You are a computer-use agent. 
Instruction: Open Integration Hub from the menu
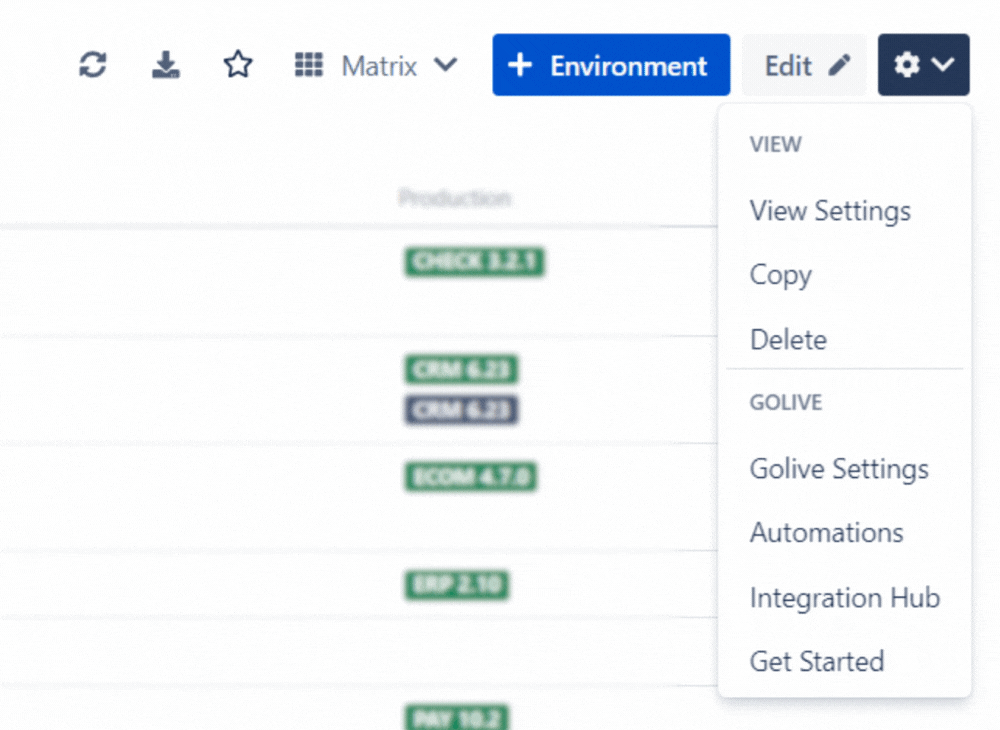click(x=844, y=598)
